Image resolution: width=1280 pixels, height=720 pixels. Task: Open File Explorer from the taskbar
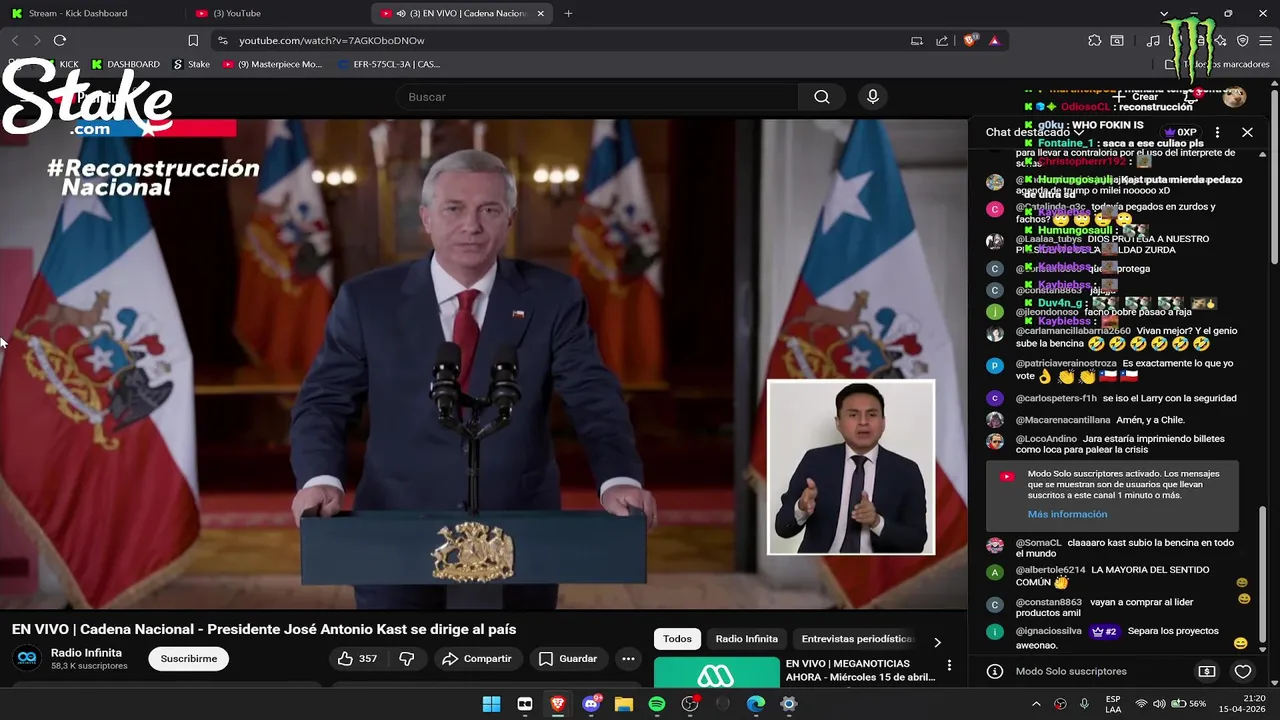[624, 704]
